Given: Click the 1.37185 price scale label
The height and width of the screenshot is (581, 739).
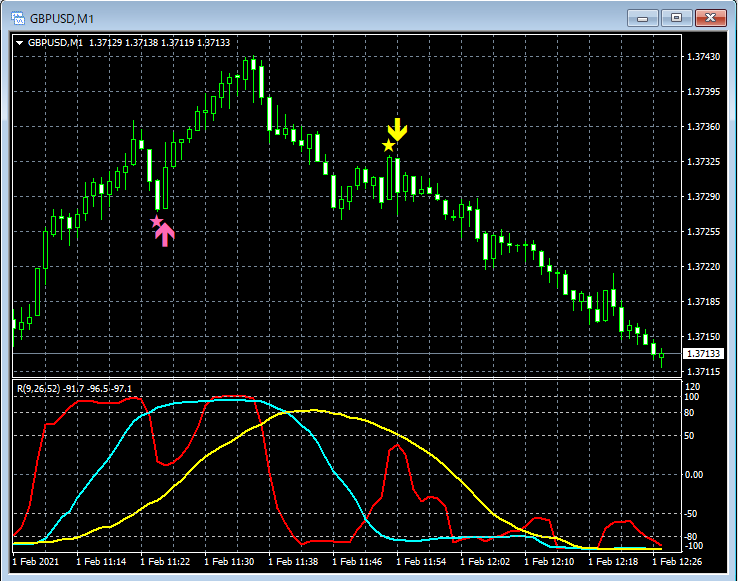Looking at the screenshot, I should click(x=704, y=302).
